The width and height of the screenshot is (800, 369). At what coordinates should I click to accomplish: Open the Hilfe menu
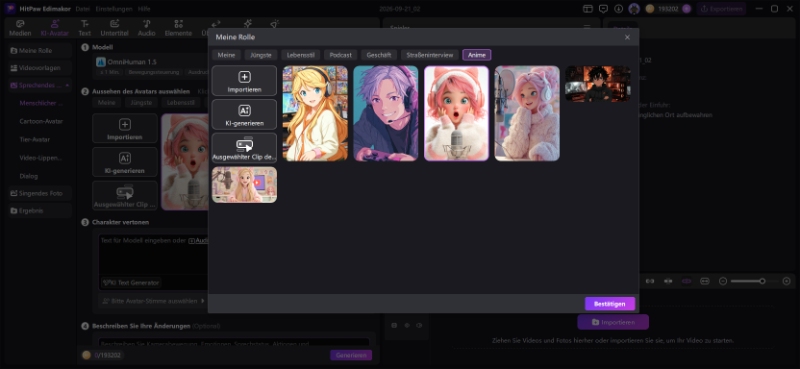tap(144, 9)
